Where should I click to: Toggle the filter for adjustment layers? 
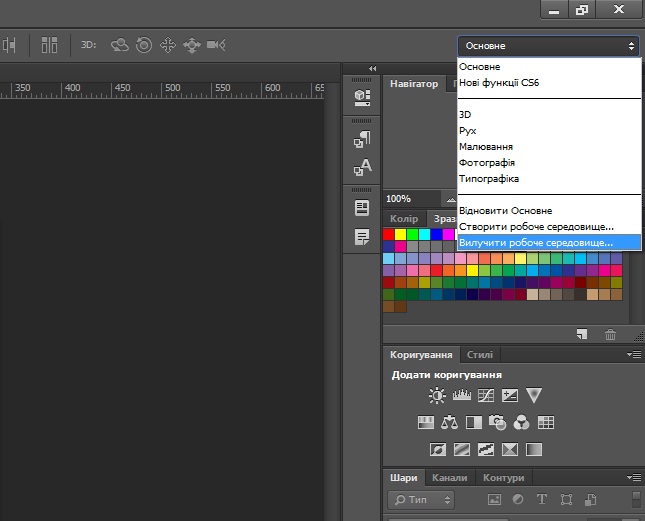pyautogui.click(x=518, y=500)
